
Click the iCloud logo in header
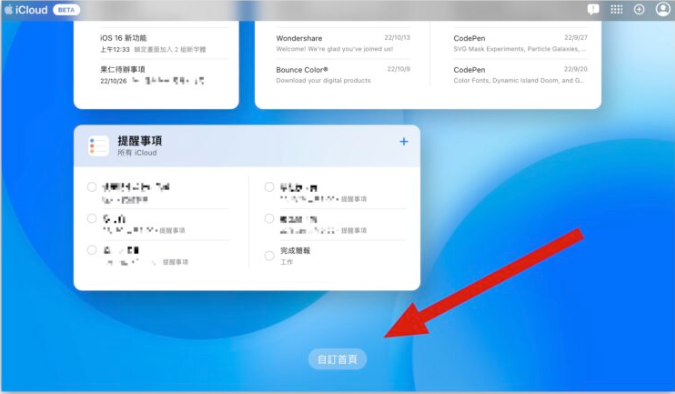pos(26,9)
